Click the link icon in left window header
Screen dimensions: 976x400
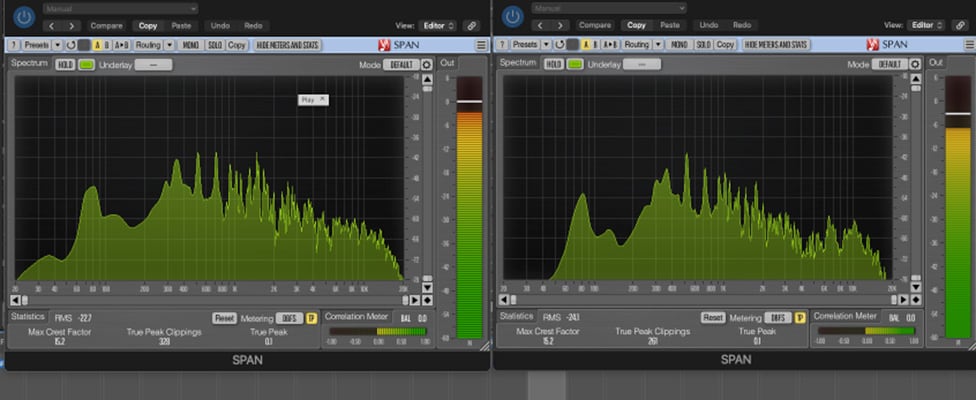pyautogui.click(x=471, y=26)
